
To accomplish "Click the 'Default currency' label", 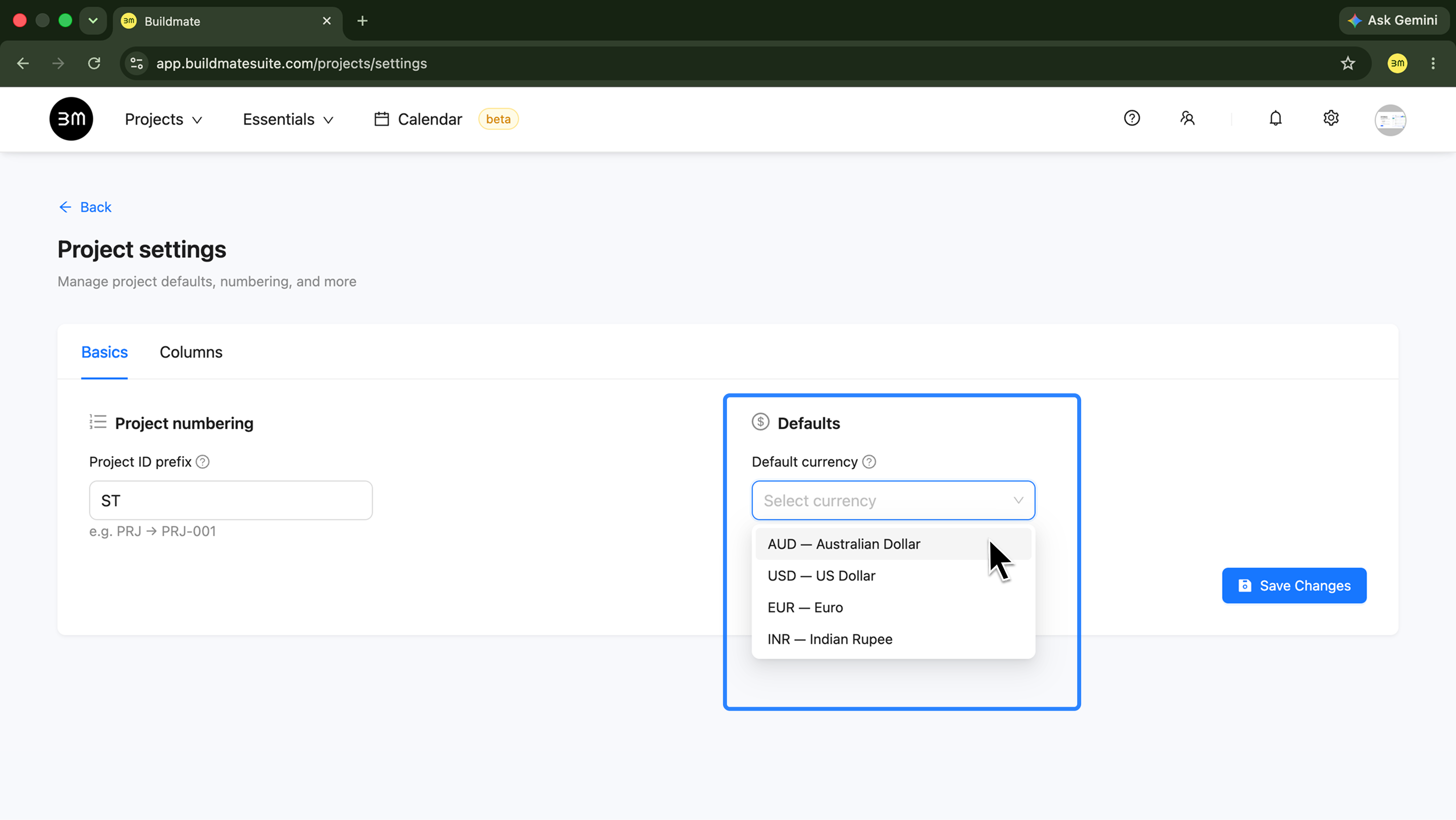I will coord(805,462).
